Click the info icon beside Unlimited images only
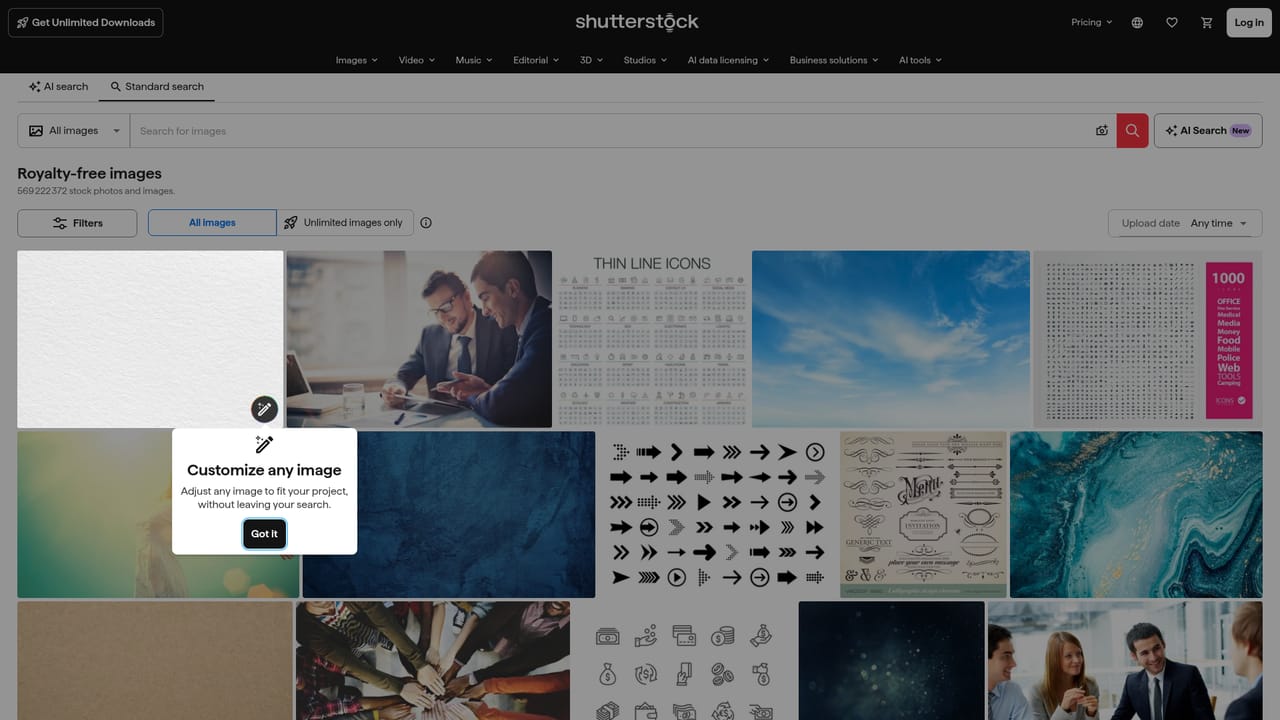1280x720 pixels. pyautogui.click(x=426, y=223)
